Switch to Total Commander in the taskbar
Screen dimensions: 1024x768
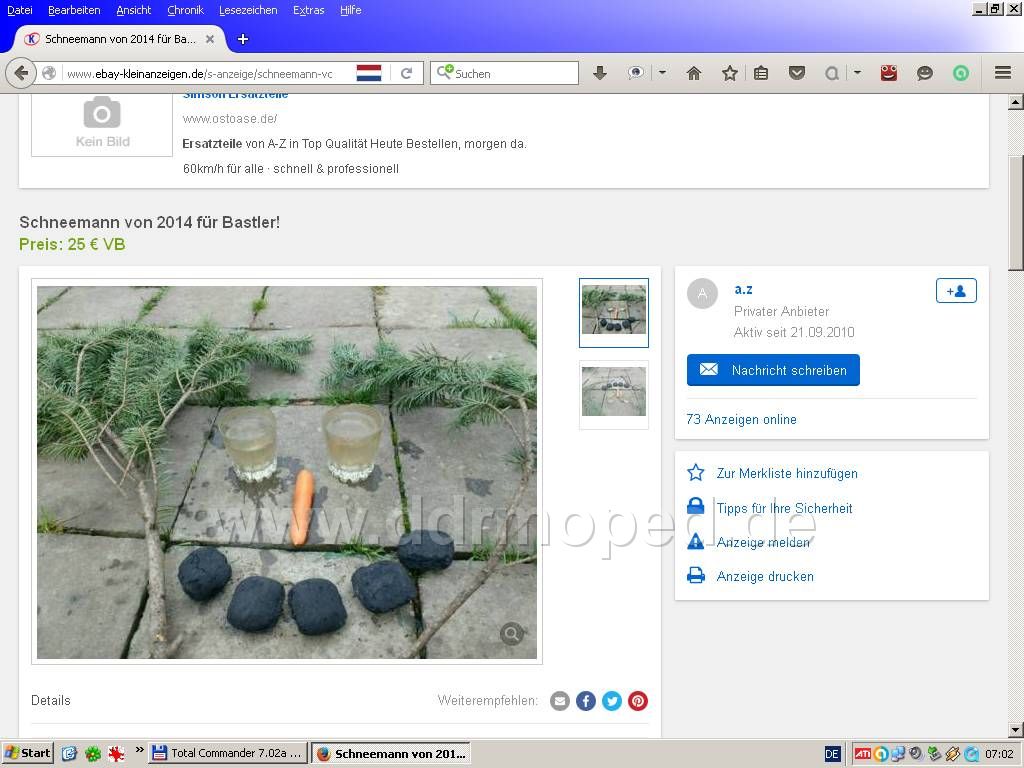click(x=228, y=753)
